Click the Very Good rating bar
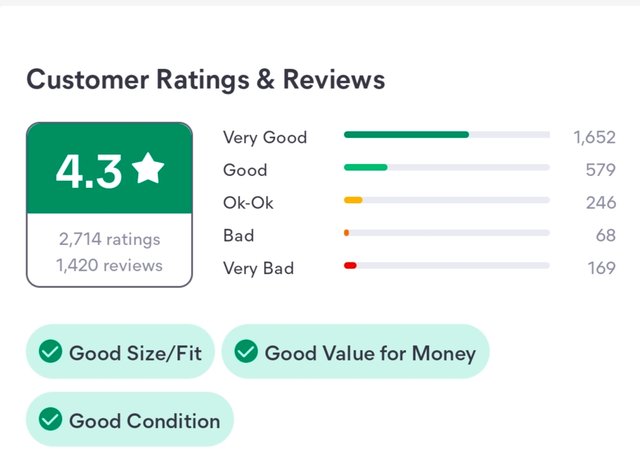The image size is (640, 464). (447, 135)
